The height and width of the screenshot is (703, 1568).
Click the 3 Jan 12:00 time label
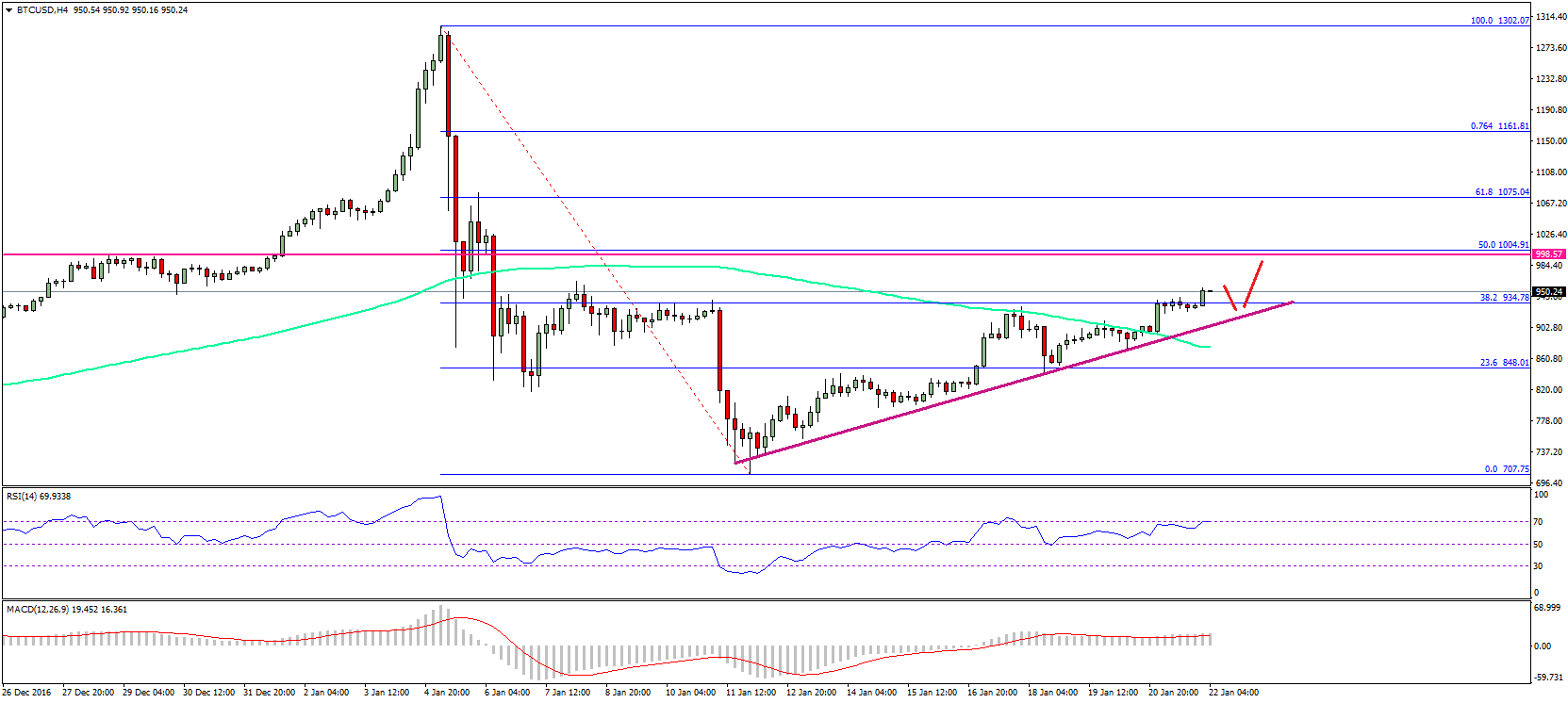pyautogui.click(x=388, y=693)
